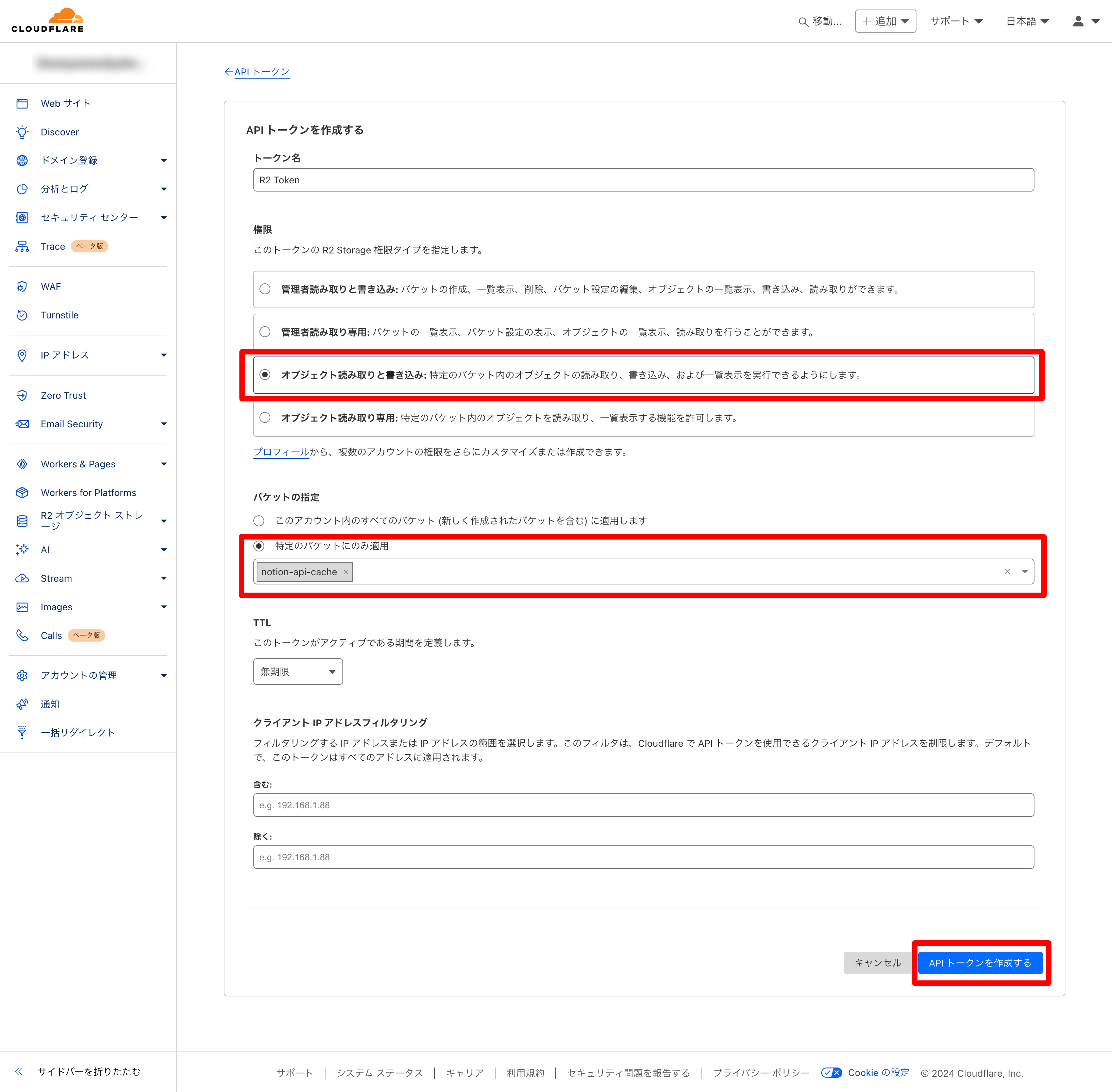Click the 分析とログ pie chart icon

[22, 189]
